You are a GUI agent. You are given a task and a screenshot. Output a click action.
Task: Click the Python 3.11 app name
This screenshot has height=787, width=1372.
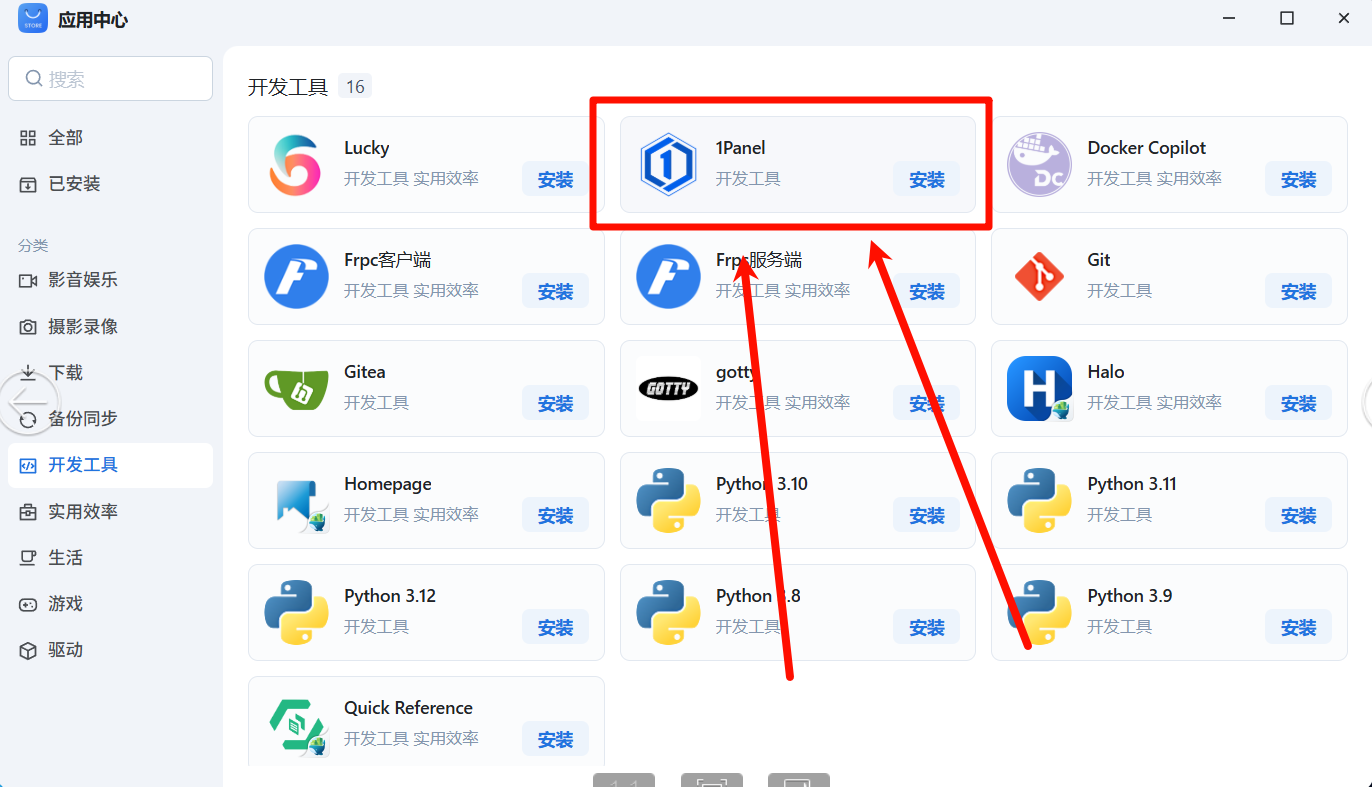click(x=1132, y=484)
